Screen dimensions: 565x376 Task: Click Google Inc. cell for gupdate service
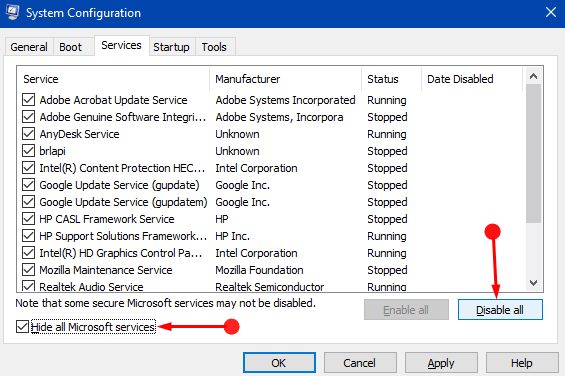(243, 185)
